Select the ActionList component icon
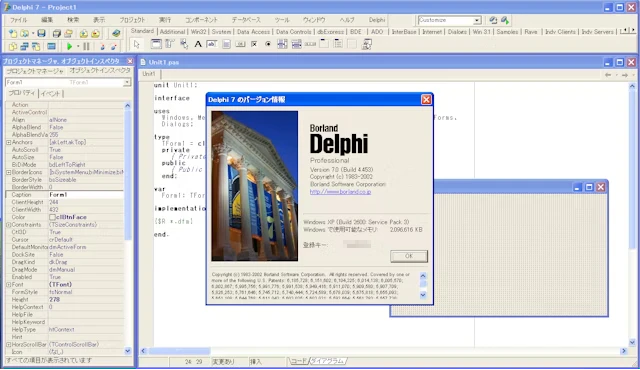 coord(367,44)
